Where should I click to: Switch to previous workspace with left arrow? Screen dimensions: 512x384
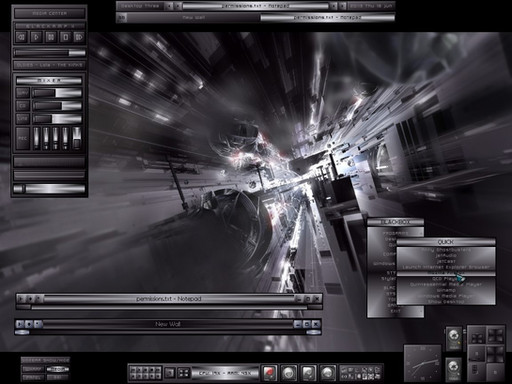169,6
